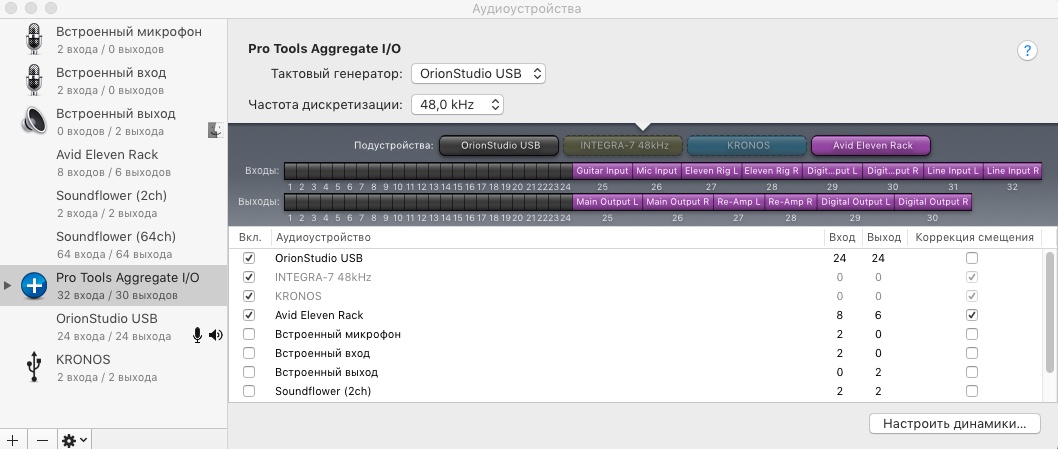Screen dimensions: 1058x449
Task: Click the Line Input L channel block
Action: (953, 171)
